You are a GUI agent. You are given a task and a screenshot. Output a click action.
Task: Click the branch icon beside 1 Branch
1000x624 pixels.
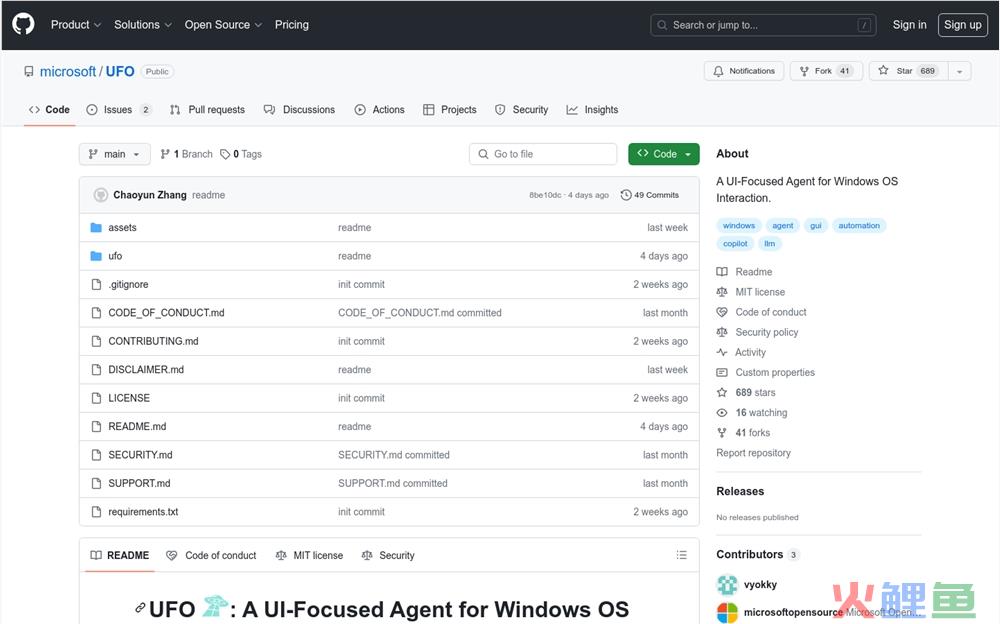click(165, 154)
